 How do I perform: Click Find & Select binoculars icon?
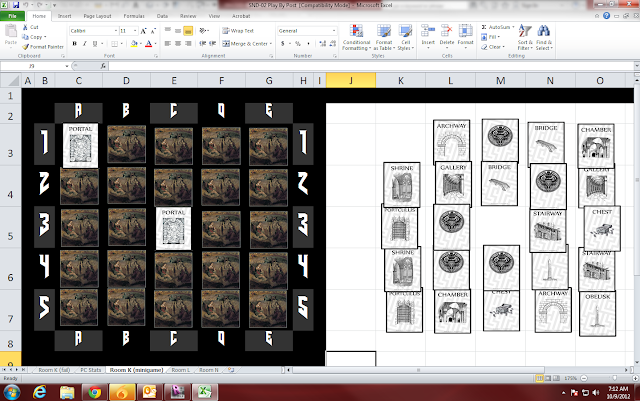click(x=543, y=31)
